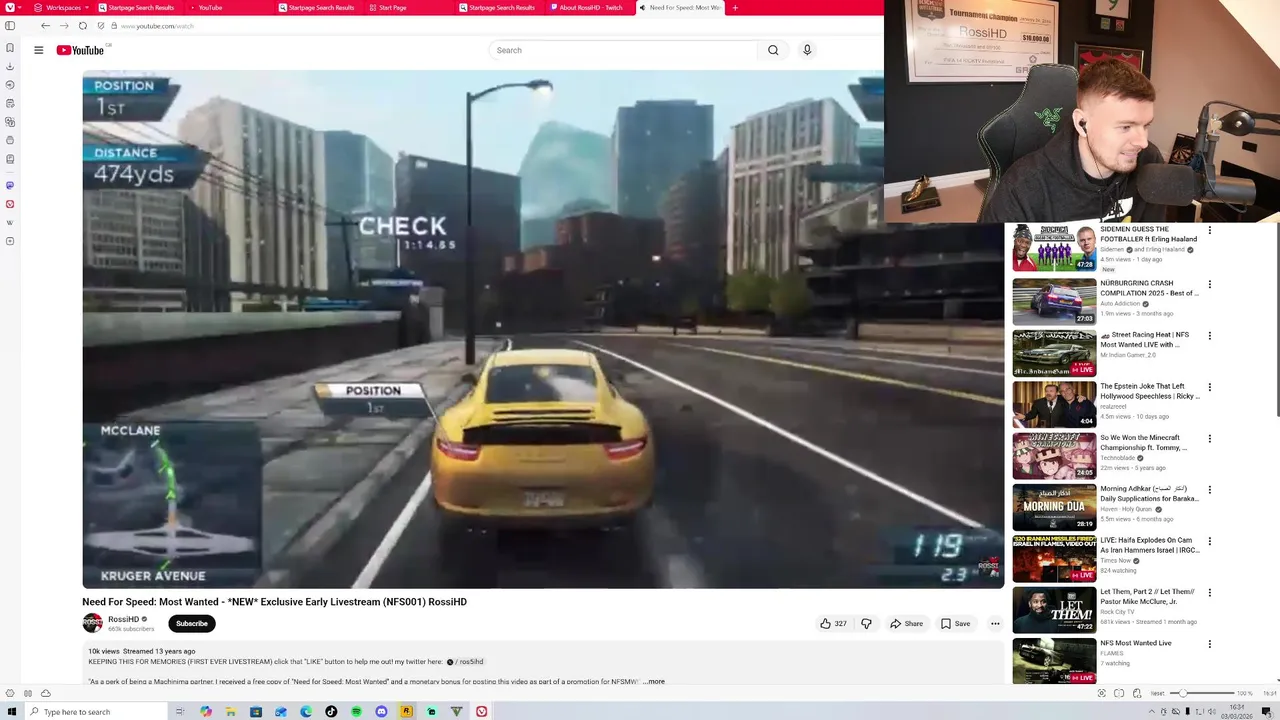Open the Notes panel
The image size is (1280, 720).
point(10,103)
